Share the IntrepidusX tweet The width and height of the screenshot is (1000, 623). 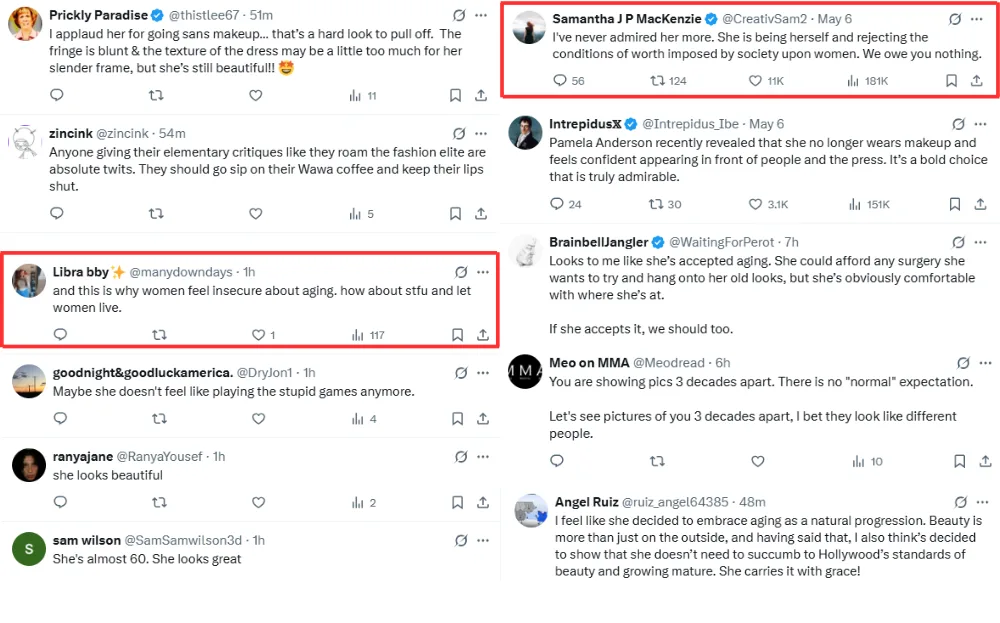tap(977, 204)
